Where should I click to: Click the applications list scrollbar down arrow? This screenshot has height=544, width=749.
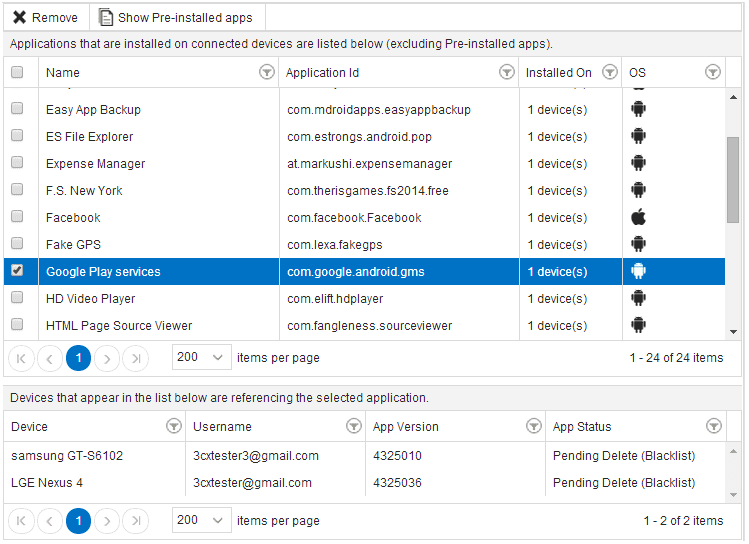(x=733, y=332)
